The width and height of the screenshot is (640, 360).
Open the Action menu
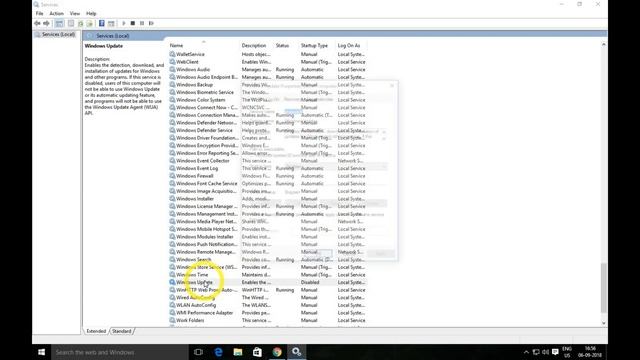(56, 13)
